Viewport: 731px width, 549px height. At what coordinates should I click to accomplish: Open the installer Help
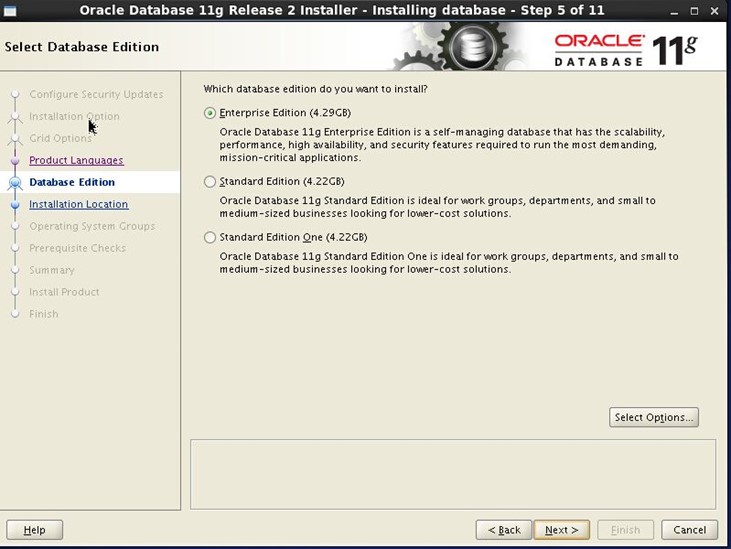[34, 530]
